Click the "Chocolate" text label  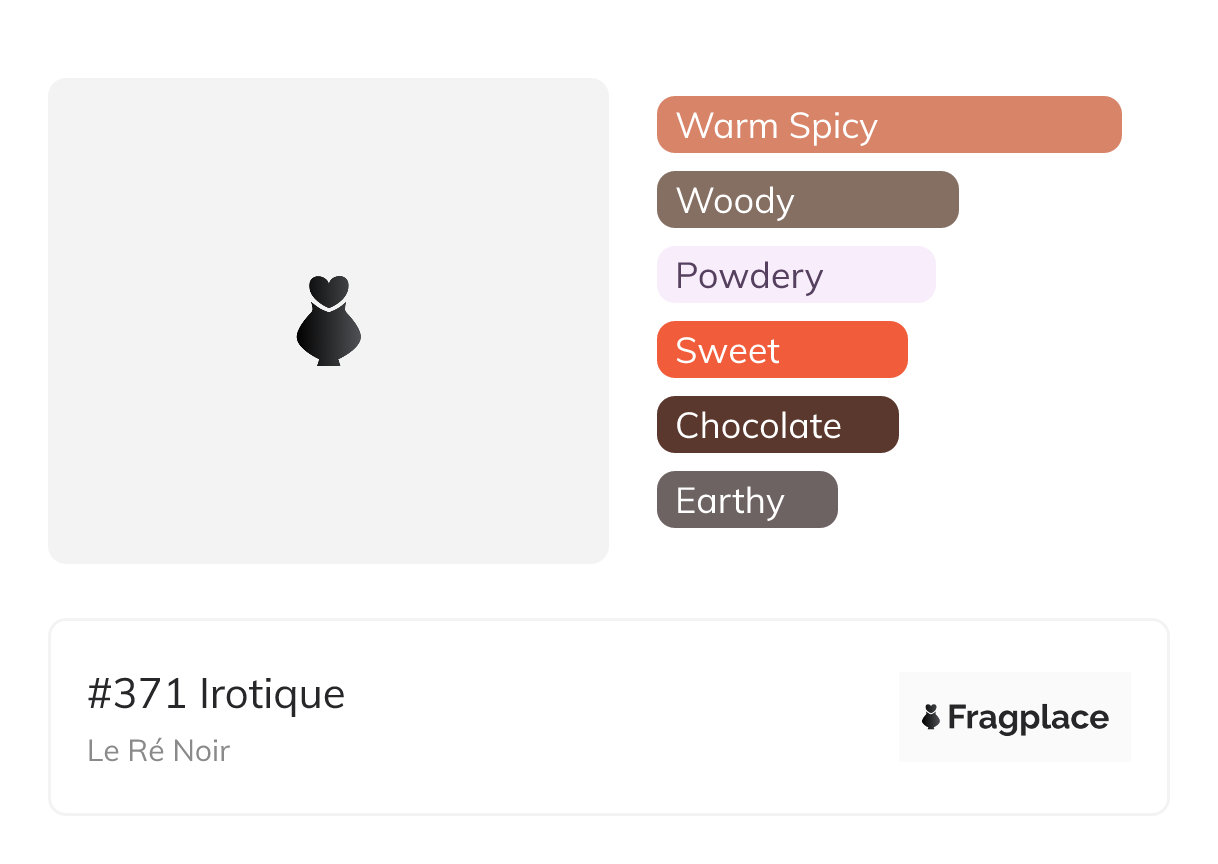coord(758,426)
